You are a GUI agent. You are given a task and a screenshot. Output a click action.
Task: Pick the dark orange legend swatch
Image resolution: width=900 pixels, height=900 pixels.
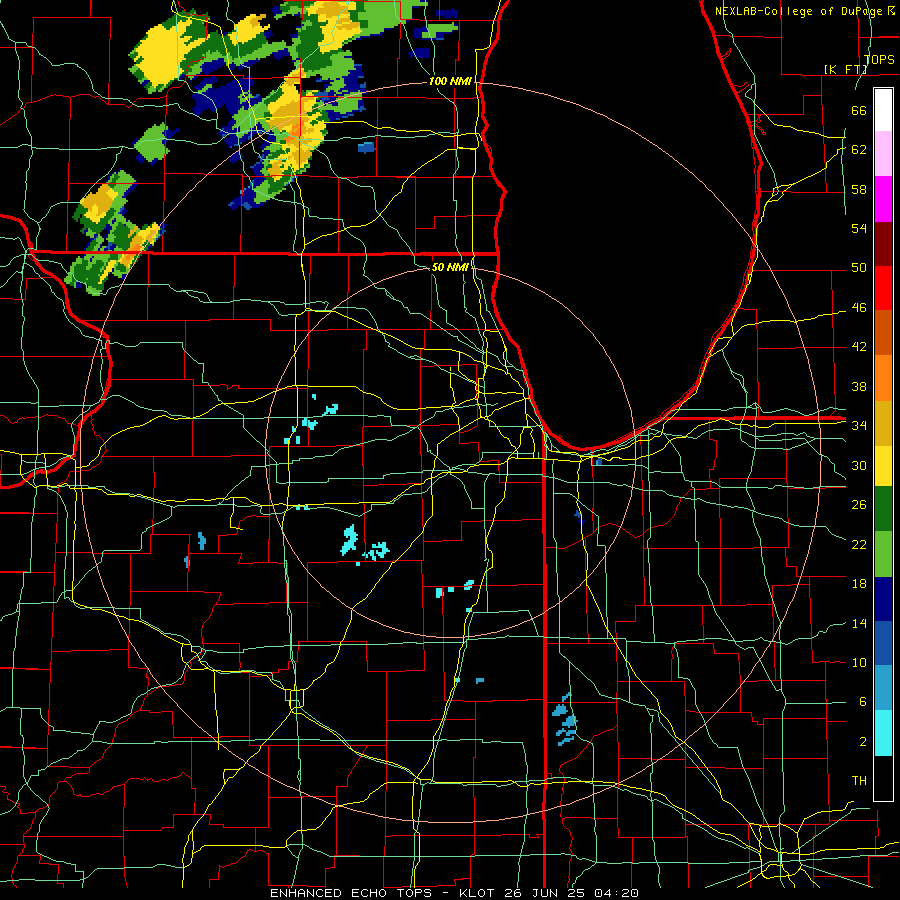click(x=883, y=332)
